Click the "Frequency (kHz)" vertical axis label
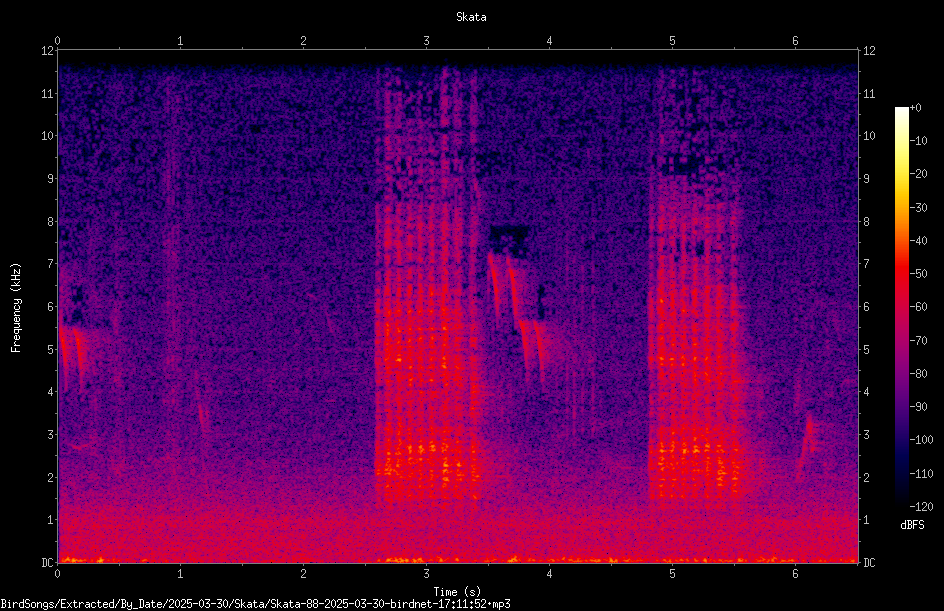 16,307
